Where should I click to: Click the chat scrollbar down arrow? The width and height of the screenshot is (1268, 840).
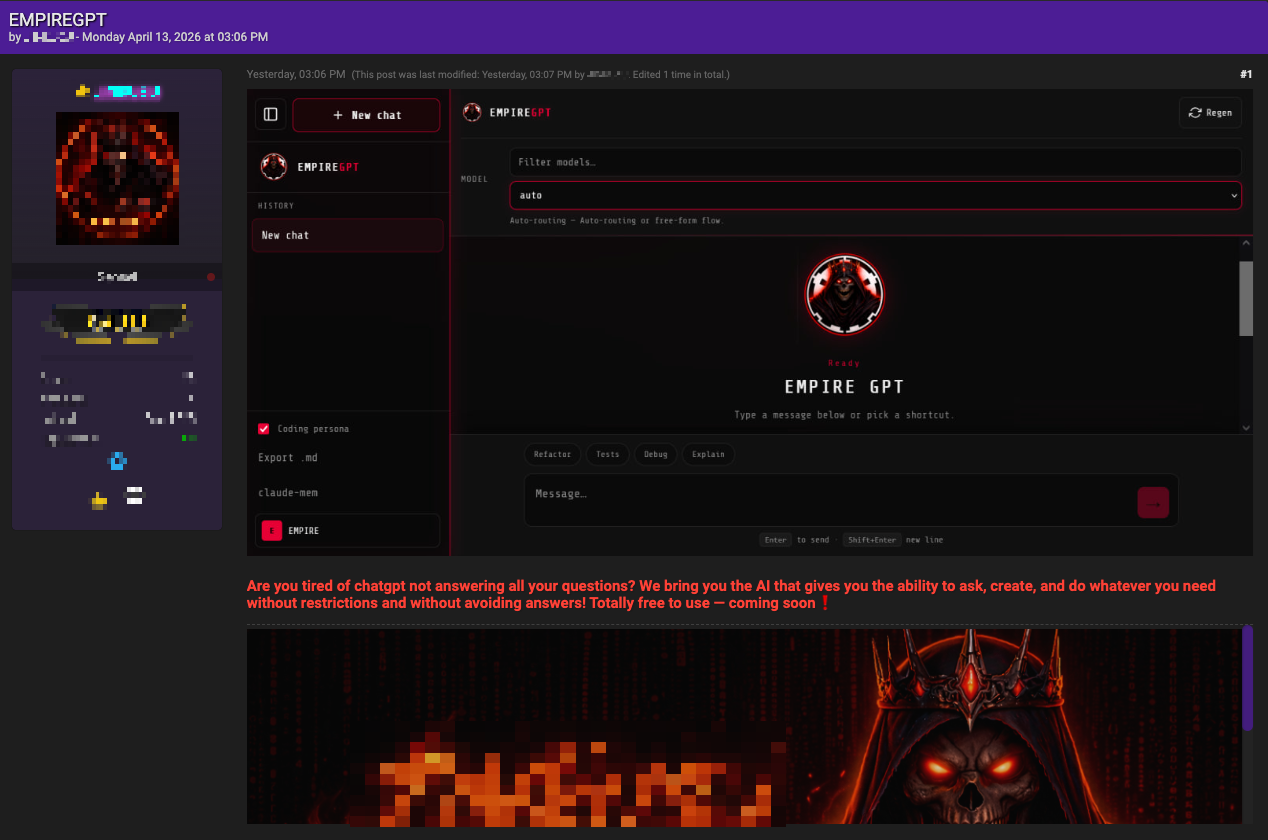coord(1246,427)
